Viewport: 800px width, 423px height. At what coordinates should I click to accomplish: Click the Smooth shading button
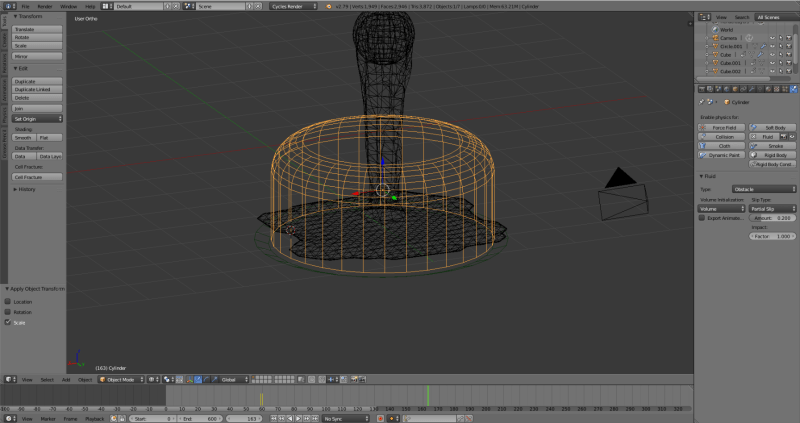coord(24,138)
